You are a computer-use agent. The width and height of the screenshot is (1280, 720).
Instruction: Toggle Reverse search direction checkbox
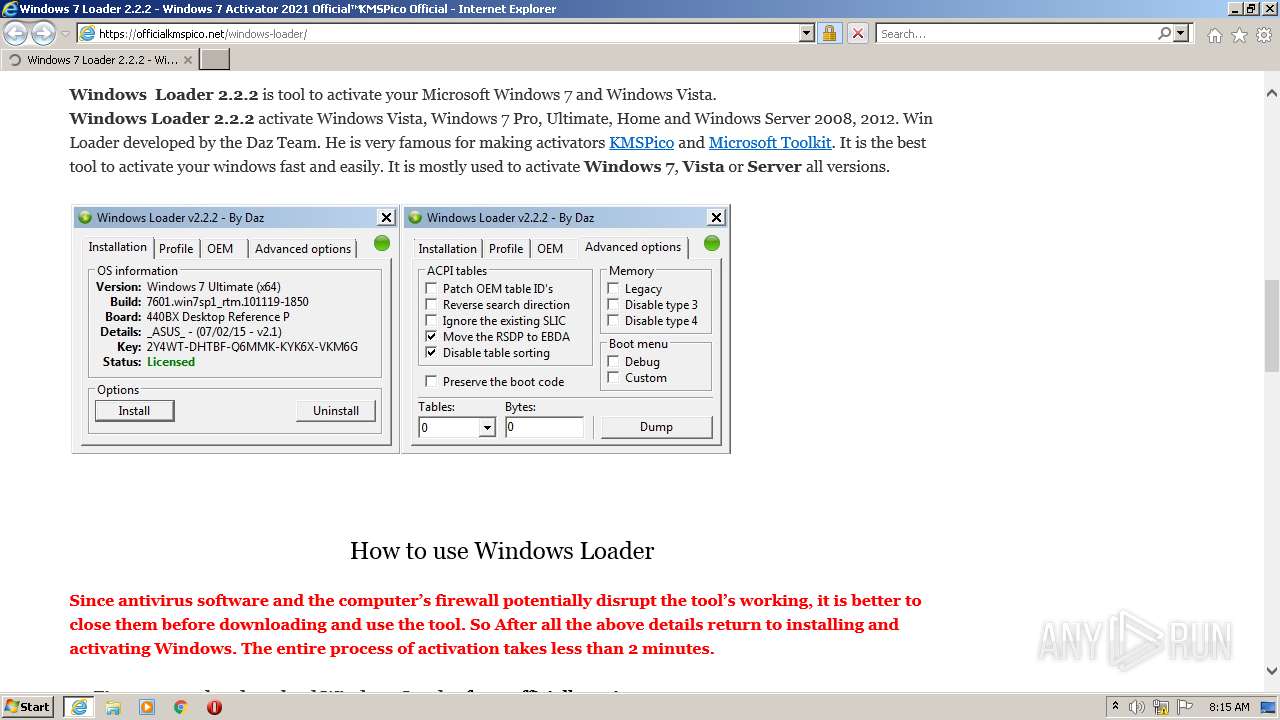[x=431, y=305]
